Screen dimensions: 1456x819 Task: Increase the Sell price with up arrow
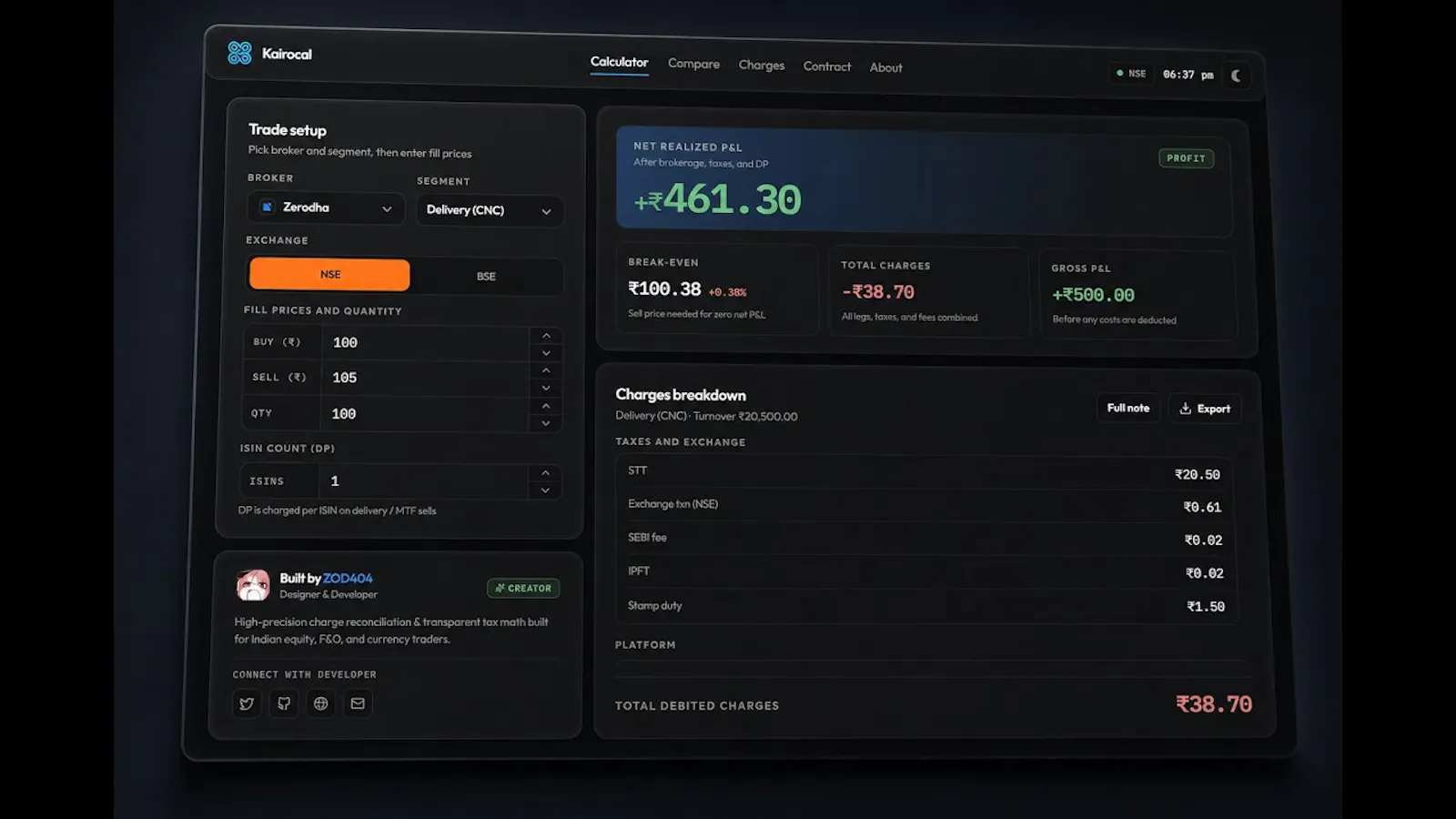[x=546, y=370]
